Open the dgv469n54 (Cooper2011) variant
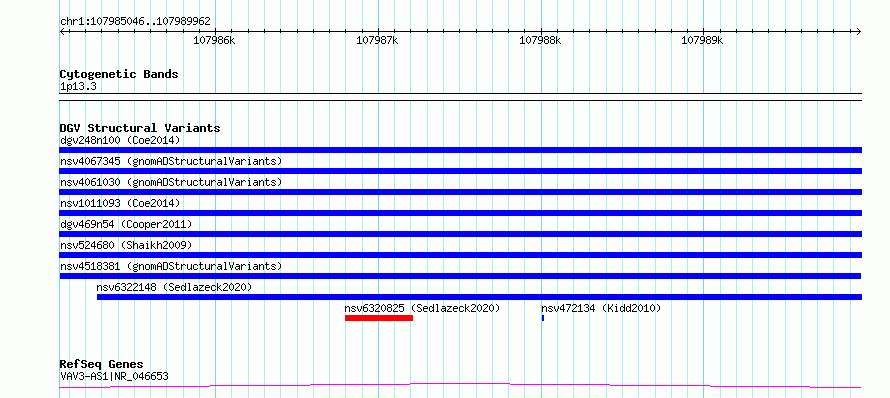The height and width of the screenshot is (398, 890). click(x=126, y=224)
